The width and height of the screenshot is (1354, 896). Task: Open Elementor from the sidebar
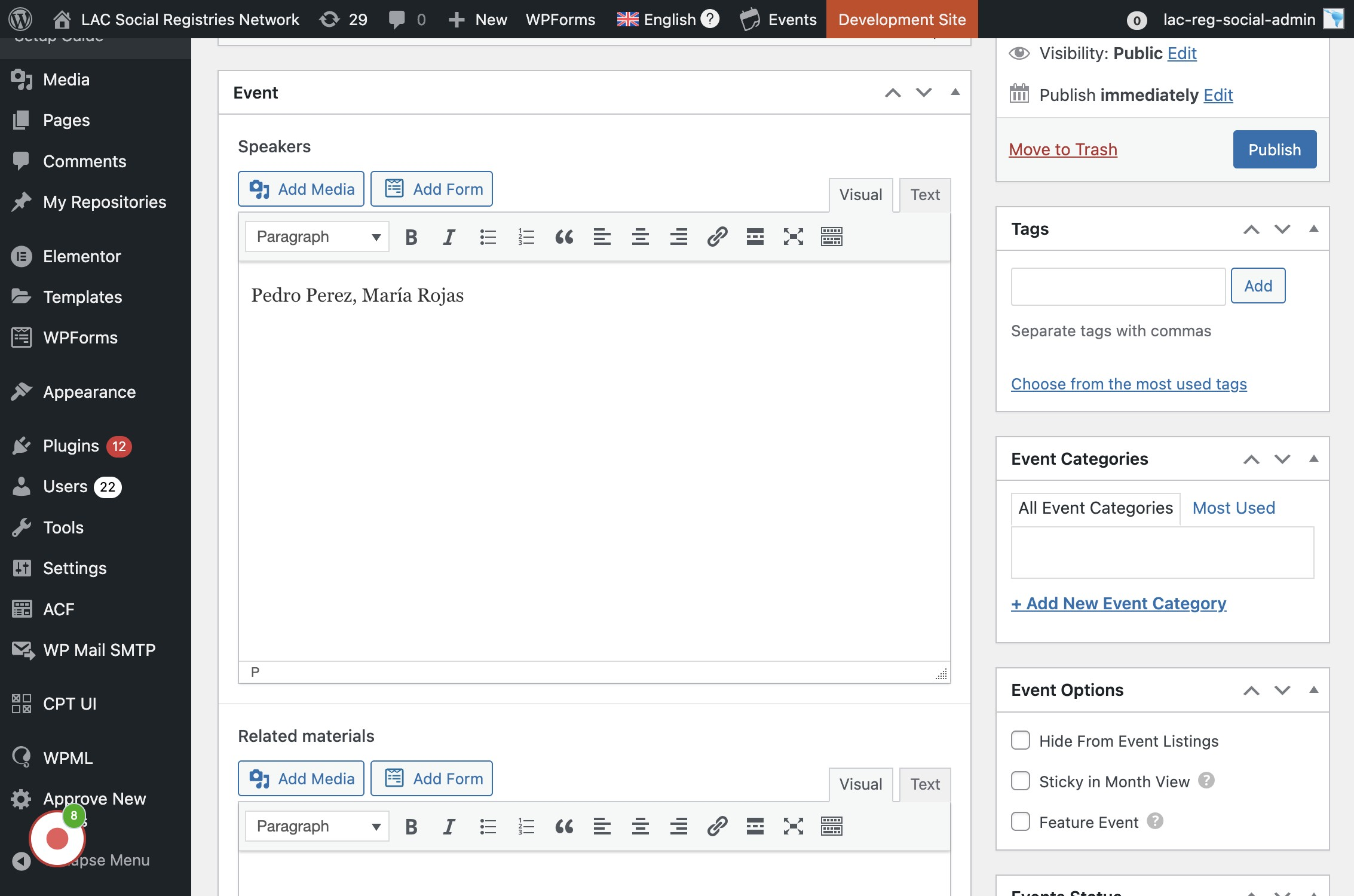(x=82, y=256)
